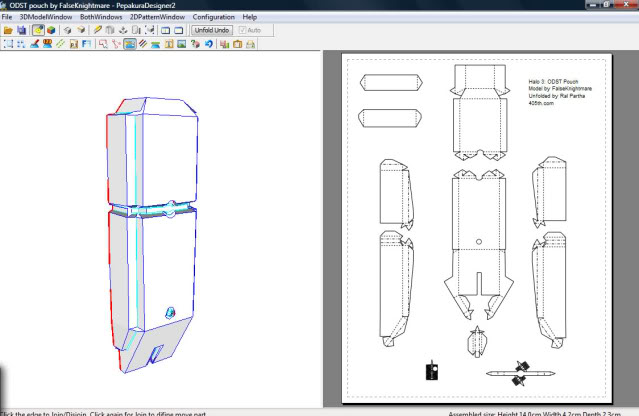Open the 2DPatternWindow menu
Screen dimensions: 639x416
[x=157, y=17]
